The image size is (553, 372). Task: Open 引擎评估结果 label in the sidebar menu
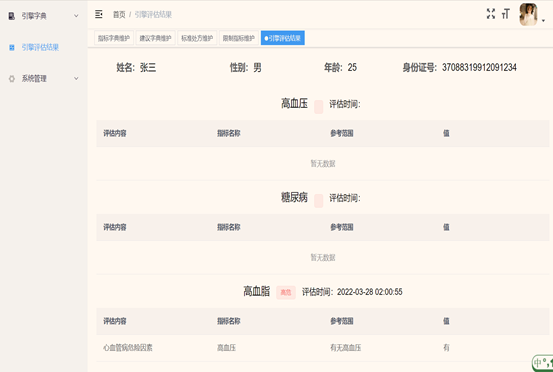(40, 47)
